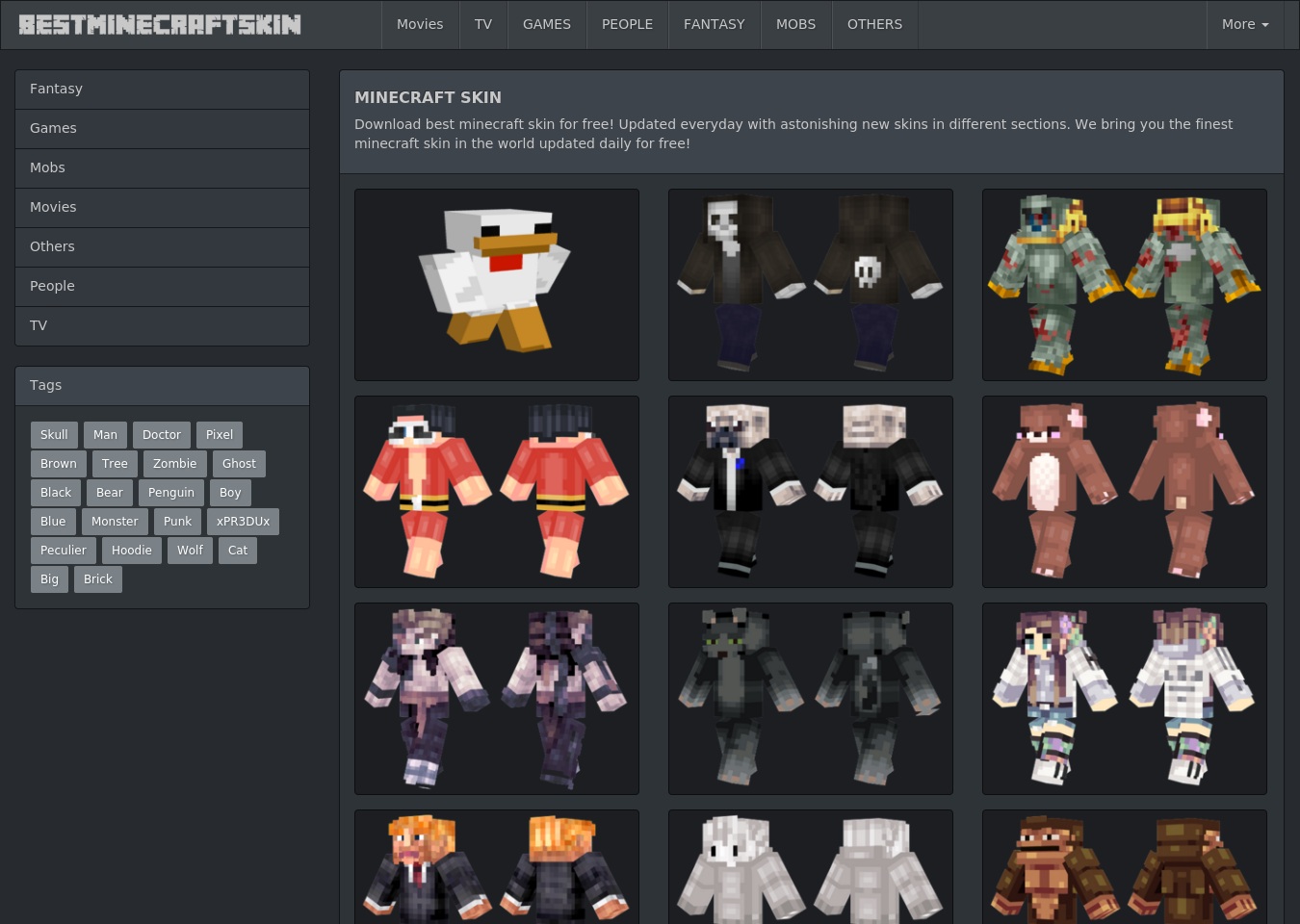
Task: Click the MINECRAFT SKIN heading
Action: tap(428, 97)
